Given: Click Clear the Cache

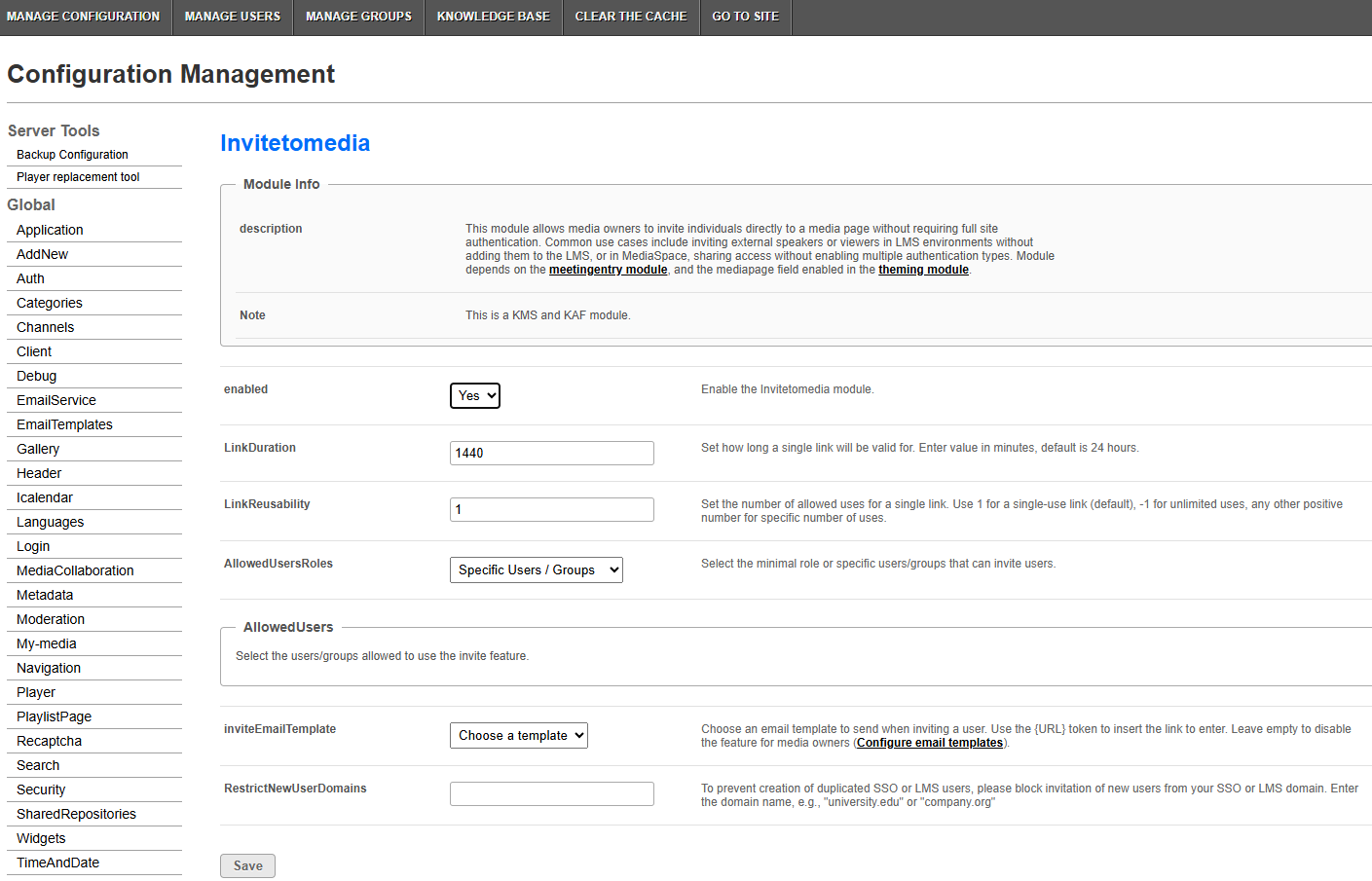Looking at the screenshot, I should tap(631, 17).
